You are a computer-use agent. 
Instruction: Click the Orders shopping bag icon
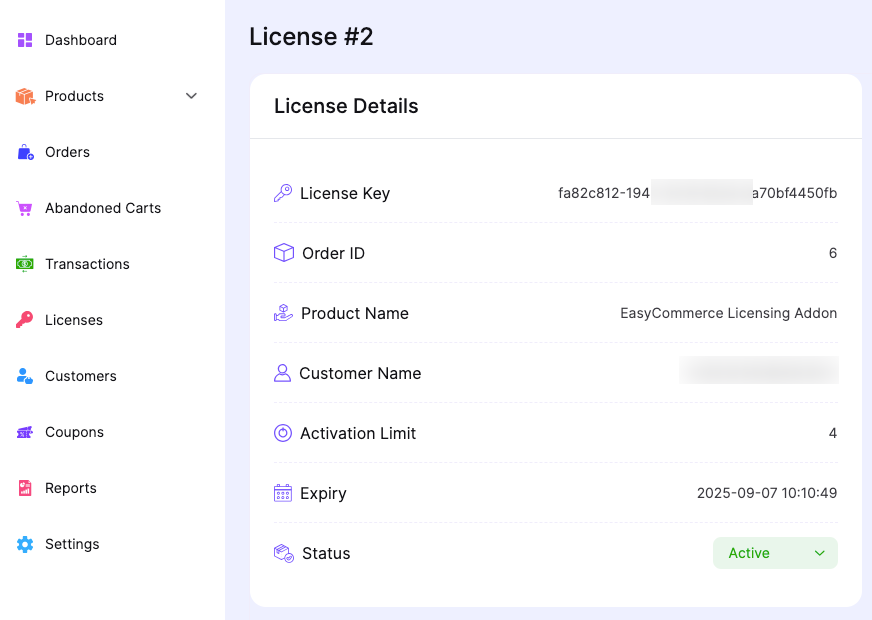[x=25, y=152]
